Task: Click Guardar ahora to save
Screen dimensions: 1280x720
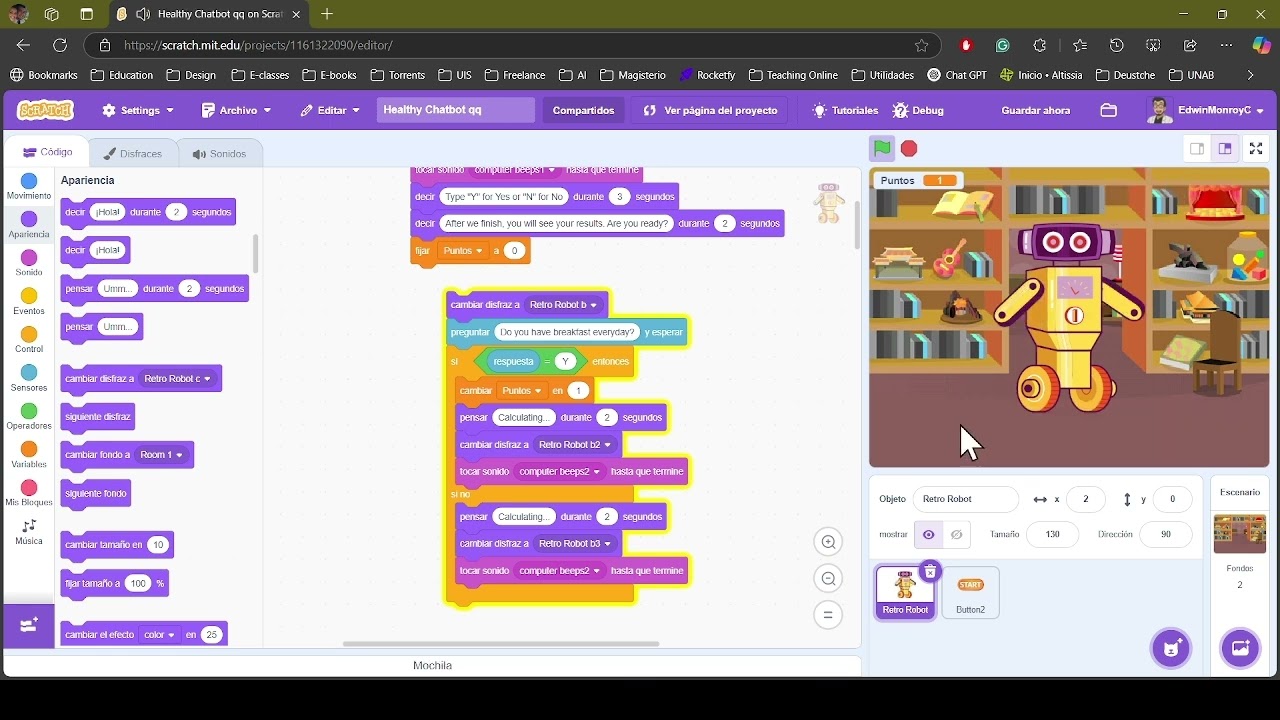Action: 1036,110
